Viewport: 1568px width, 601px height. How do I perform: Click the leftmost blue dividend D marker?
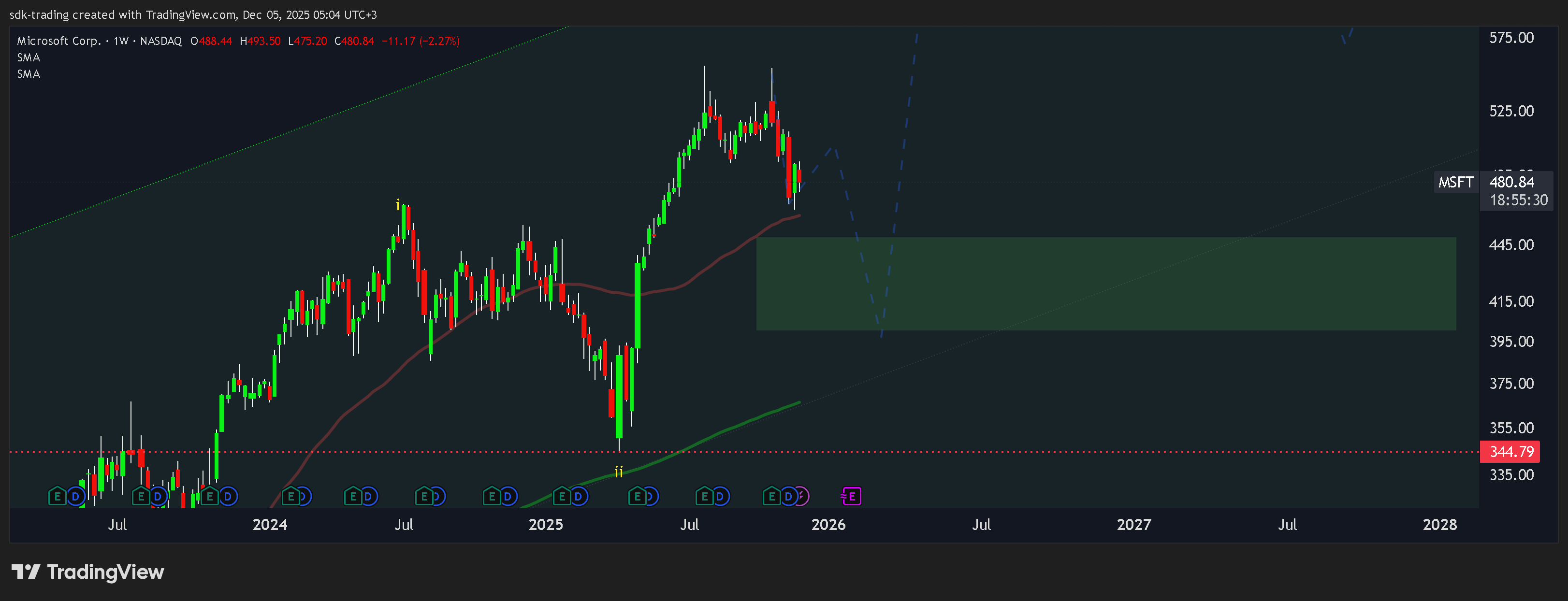[x=75, y=496]
